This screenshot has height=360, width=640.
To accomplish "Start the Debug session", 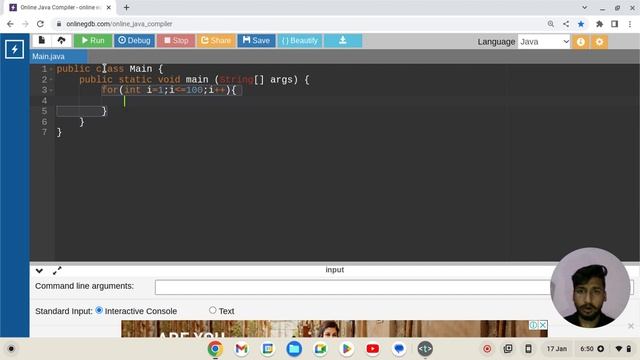I will click(x=134, y=40).
